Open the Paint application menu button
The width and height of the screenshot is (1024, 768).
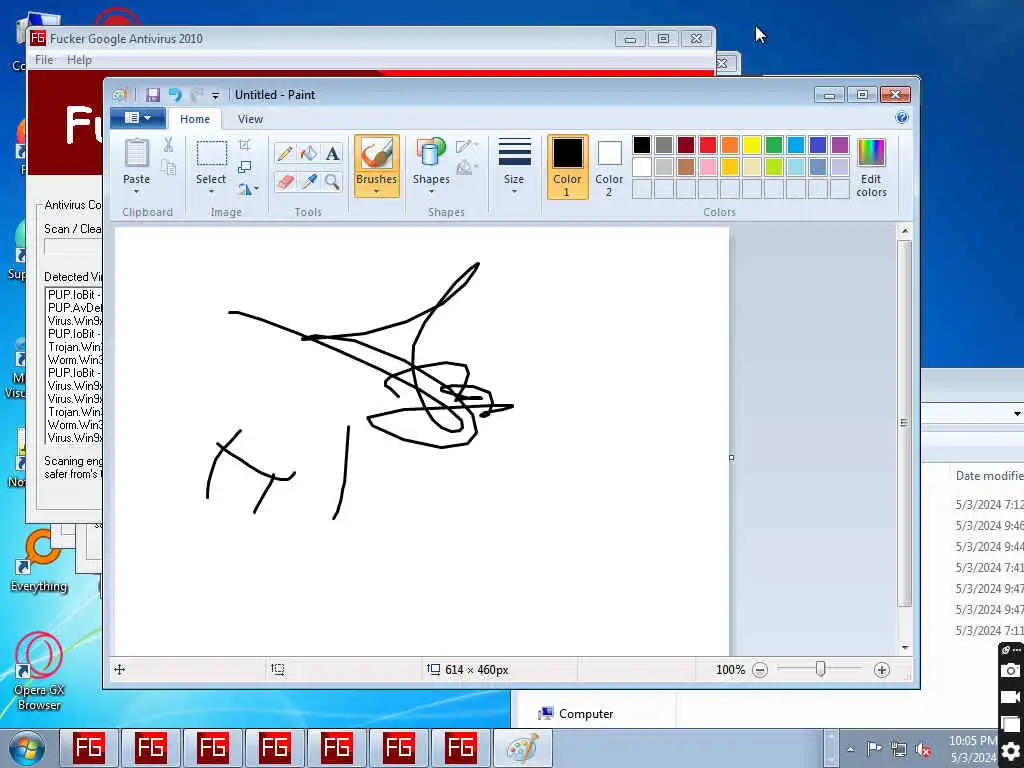(137, 118)
